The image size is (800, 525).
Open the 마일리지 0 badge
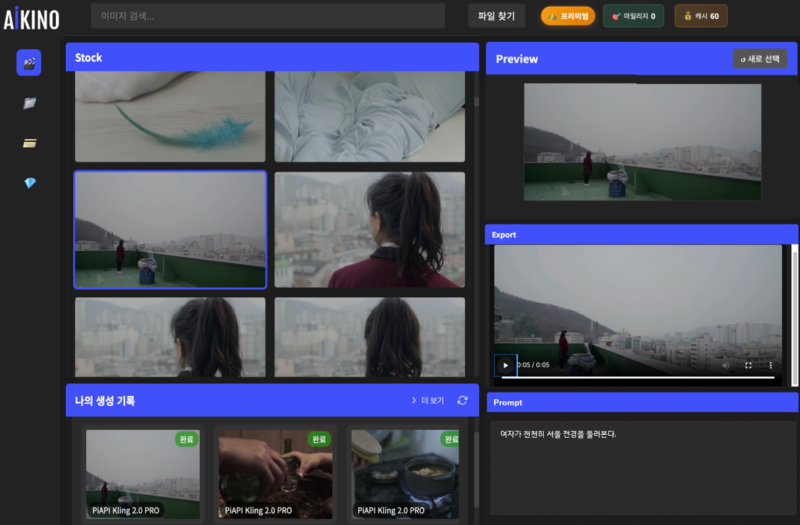tap(634, 16)
